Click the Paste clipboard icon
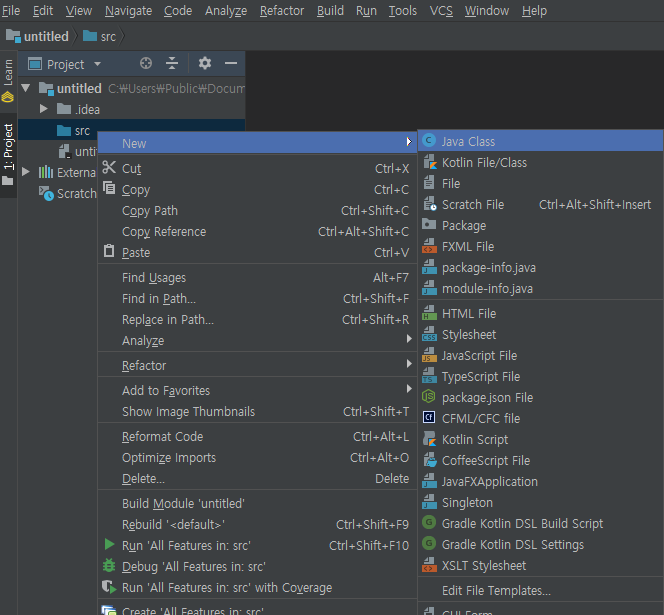 point(109,251)
